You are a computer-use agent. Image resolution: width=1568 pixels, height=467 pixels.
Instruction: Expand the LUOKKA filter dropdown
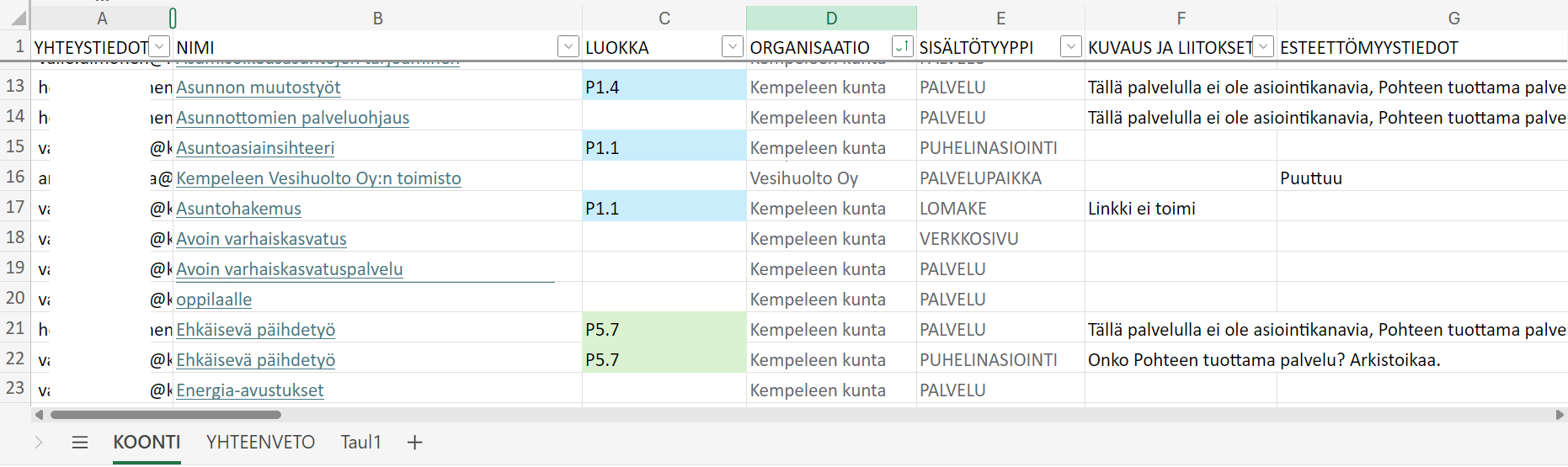pos(733,47)
